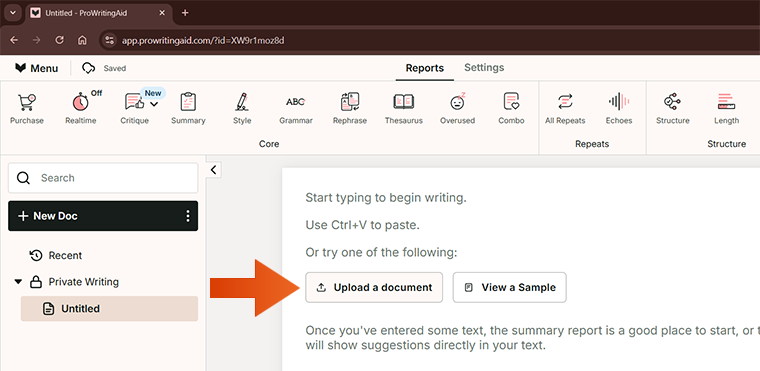
Task: Switch to the Reports tab
Action: (x=425, y=68)
